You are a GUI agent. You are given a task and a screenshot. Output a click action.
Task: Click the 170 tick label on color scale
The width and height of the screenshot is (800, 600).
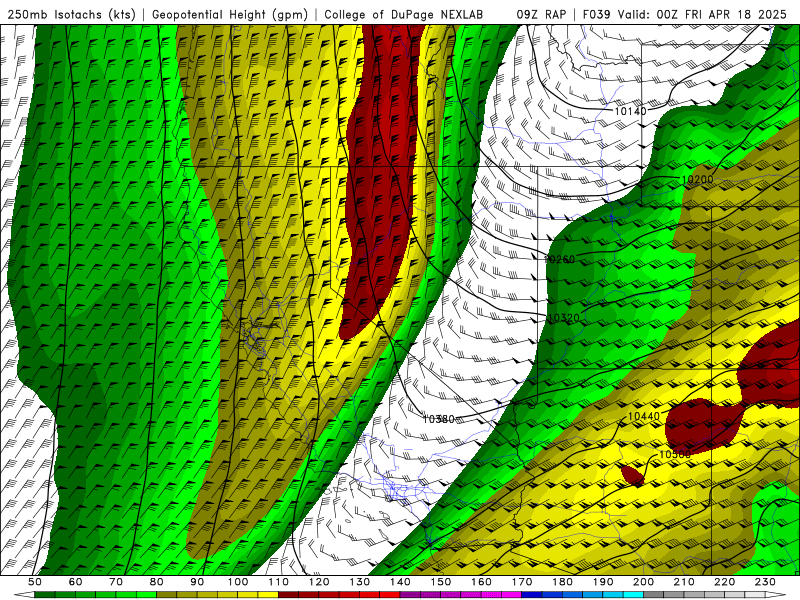pos(522,582)
